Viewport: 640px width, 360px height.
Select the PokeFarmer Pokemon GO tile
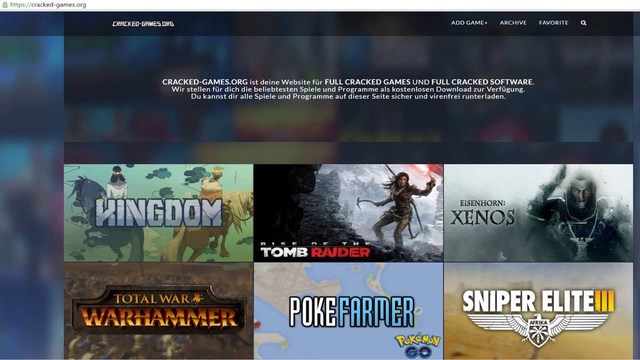[348, 311]
